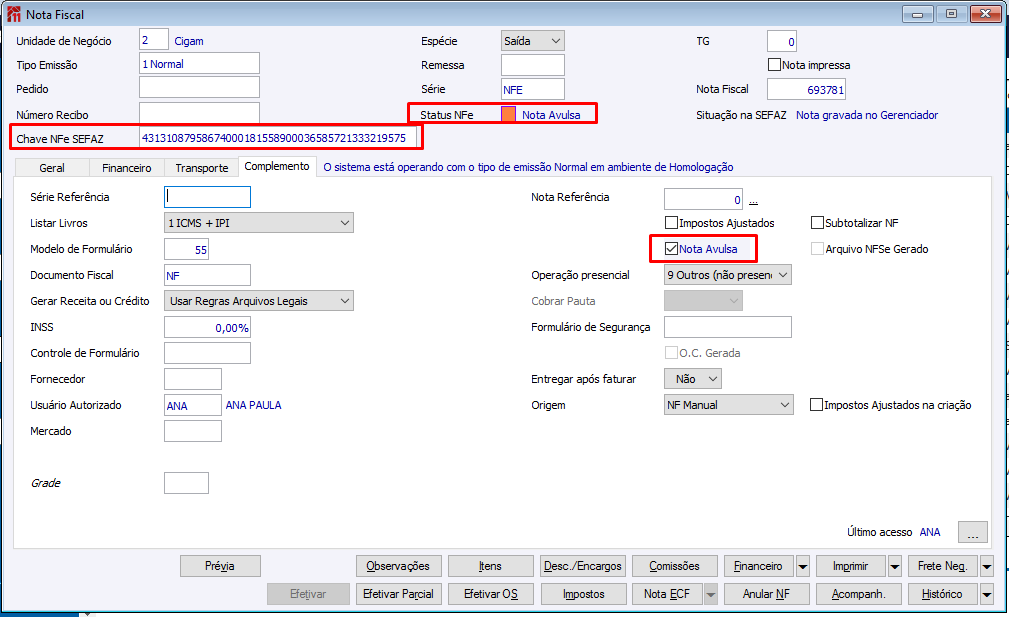Open the Observações button

click(398, 566)
